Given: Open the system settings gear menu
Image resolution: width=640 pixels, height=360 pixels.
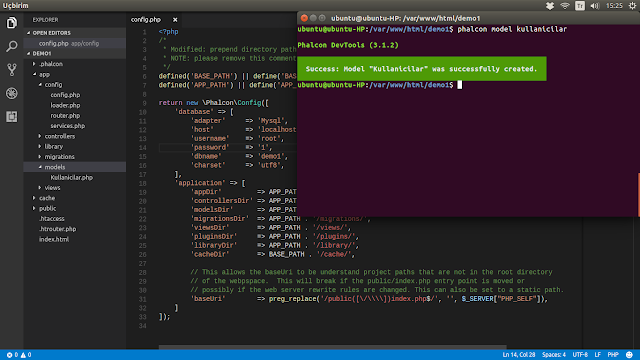Looking at the screenshot, I should click(632, 6).
